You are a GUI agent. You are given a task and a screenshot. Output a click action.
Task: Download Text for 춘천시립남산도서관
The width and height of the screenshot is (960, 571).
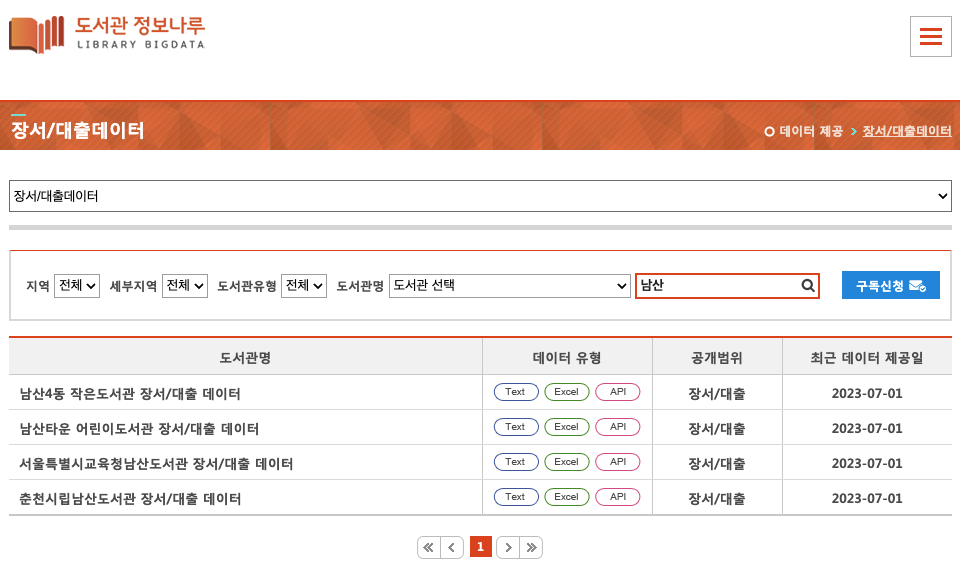click(516, 497)
